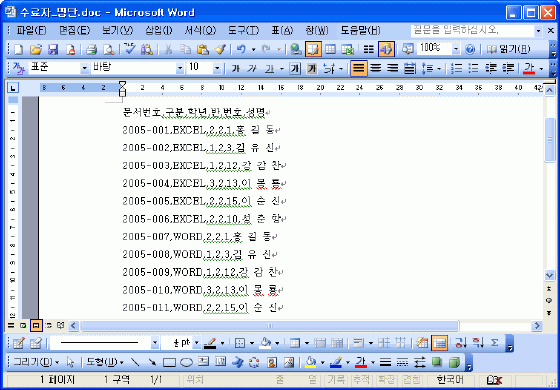Open the 서식(O) menu

[x=200, y=31]
